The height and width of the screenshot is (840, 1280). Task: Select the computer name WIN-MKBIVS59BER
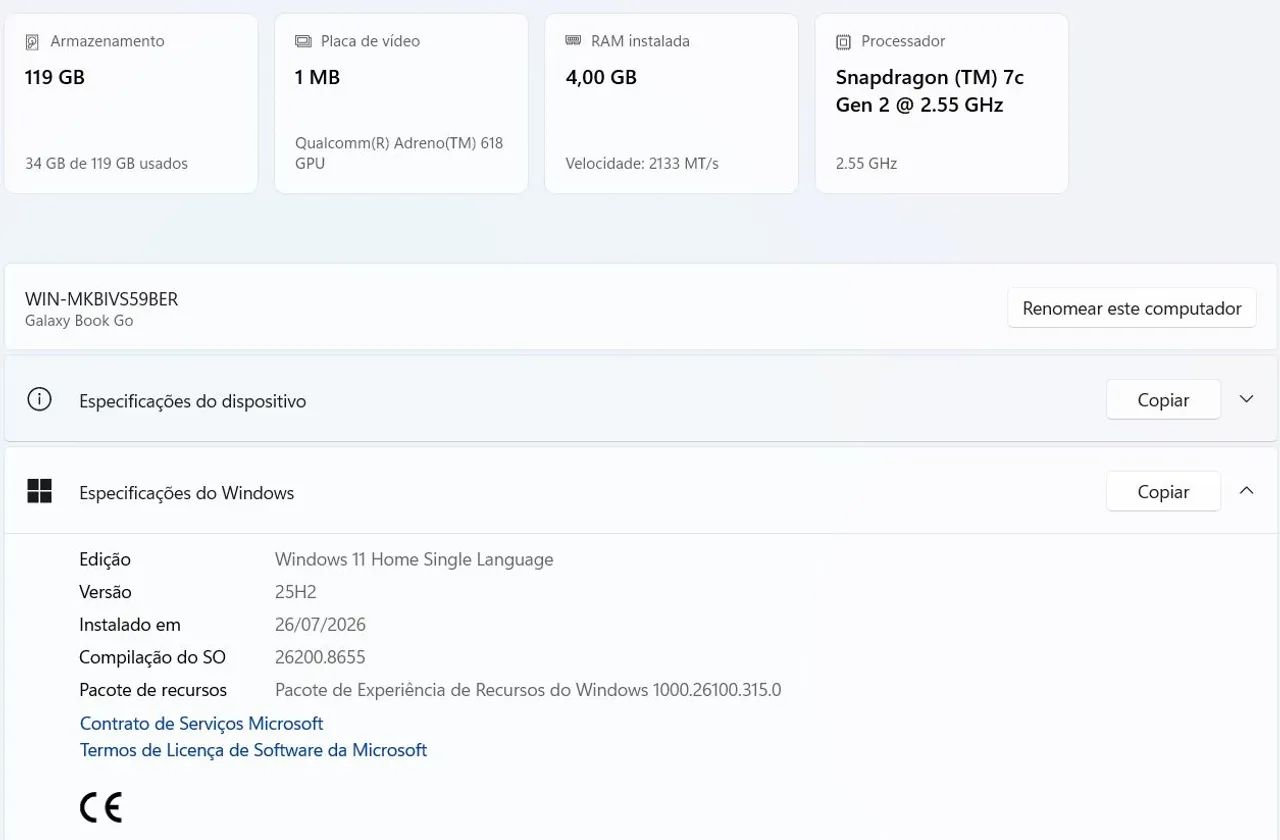101,299
